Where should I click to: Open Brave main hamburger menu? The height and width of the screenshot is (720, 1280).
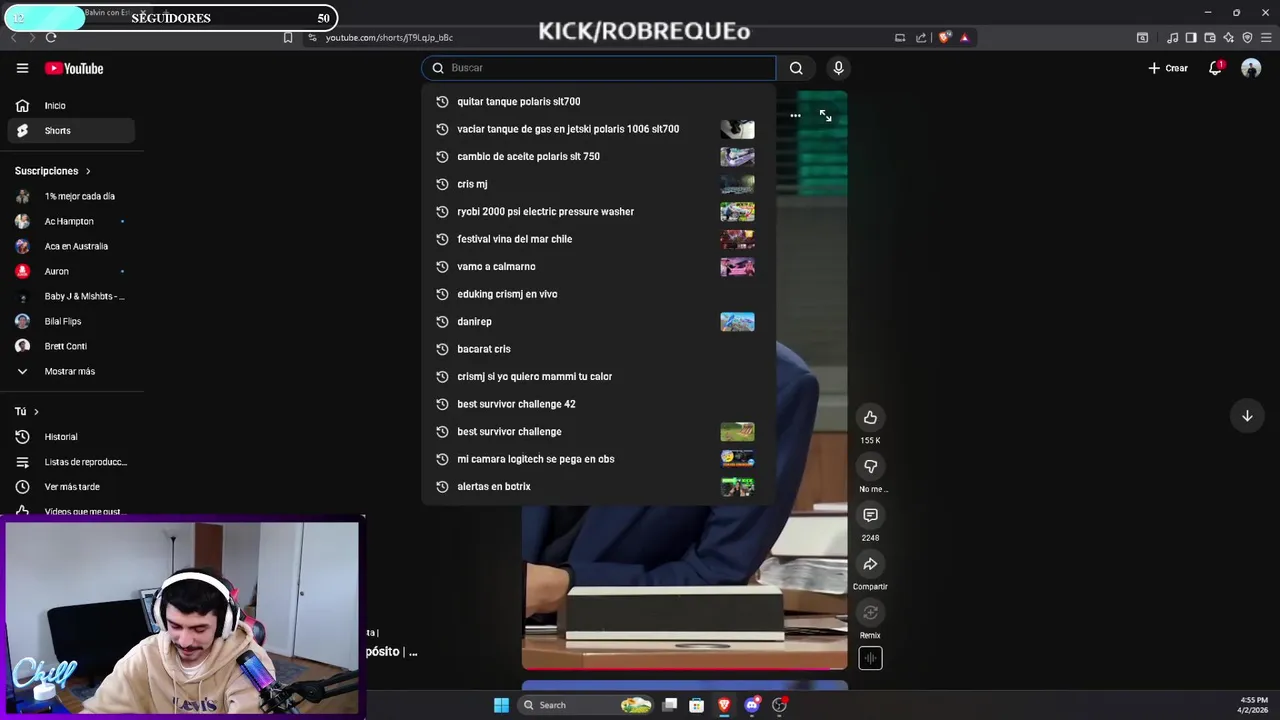click(1266, 38)
